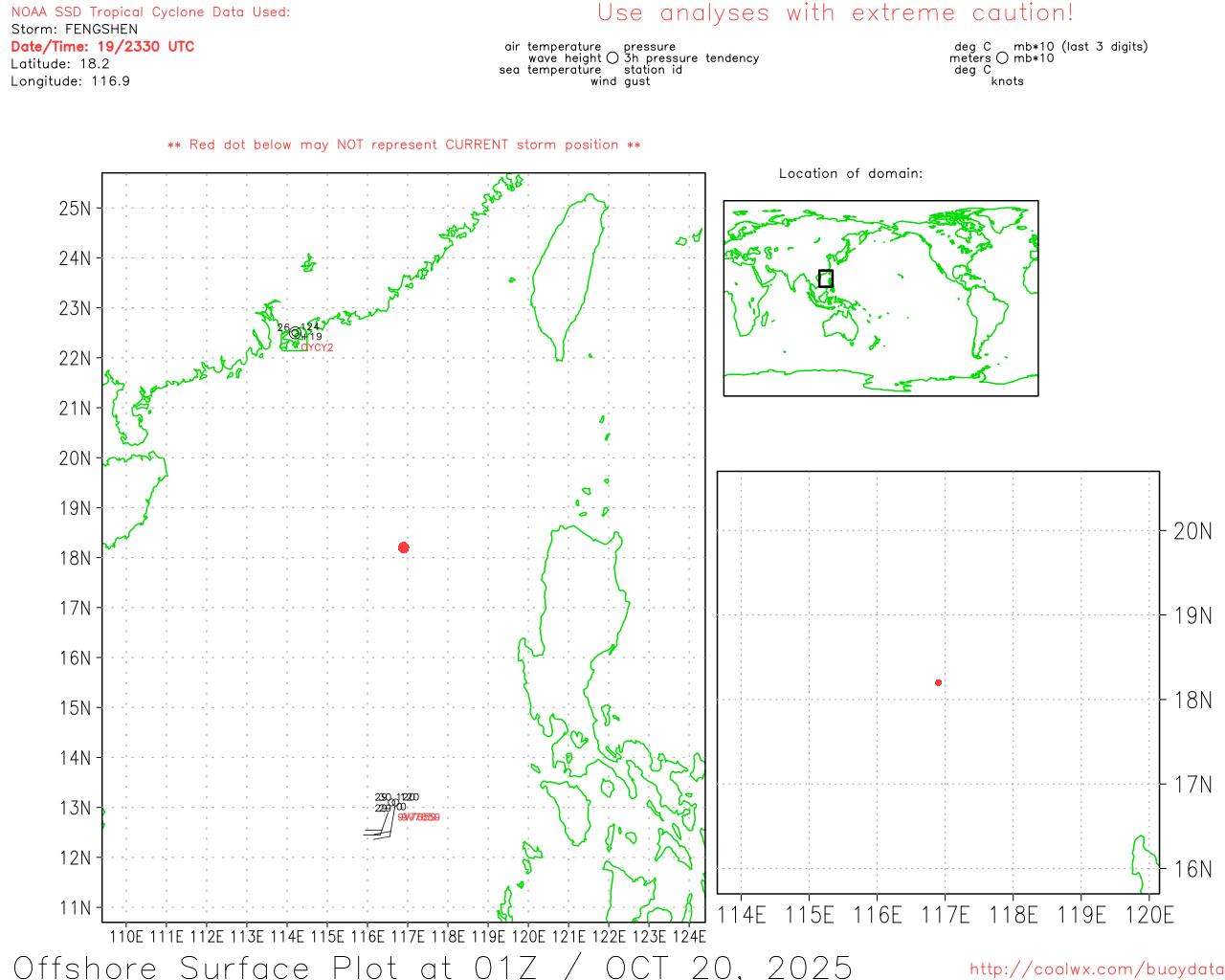Click the 'Location of domain:' world map thumbnail
Viewport: 1225px width, 980px height.
880,298
